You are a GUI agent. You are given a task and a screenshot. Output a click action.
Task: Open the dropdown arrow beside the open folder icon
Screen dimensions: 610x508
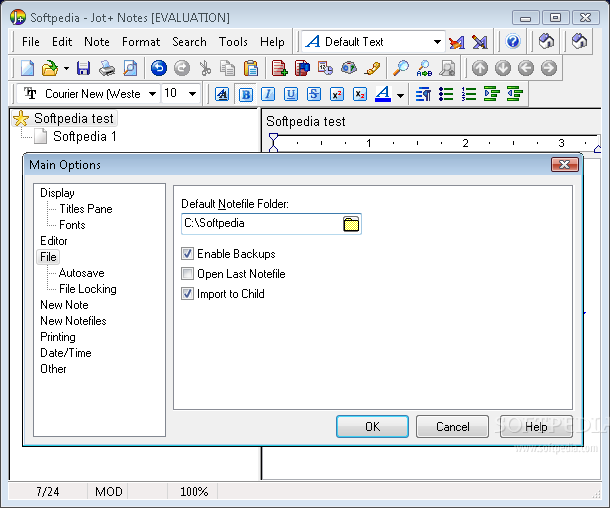tap(67, 68)
